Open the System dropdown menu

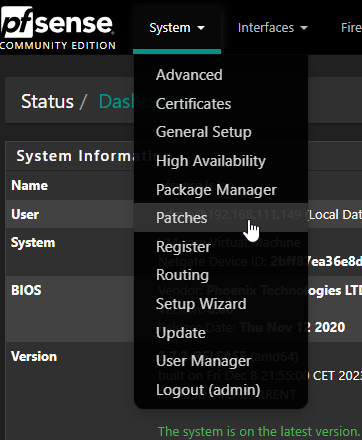pos(177,28)
